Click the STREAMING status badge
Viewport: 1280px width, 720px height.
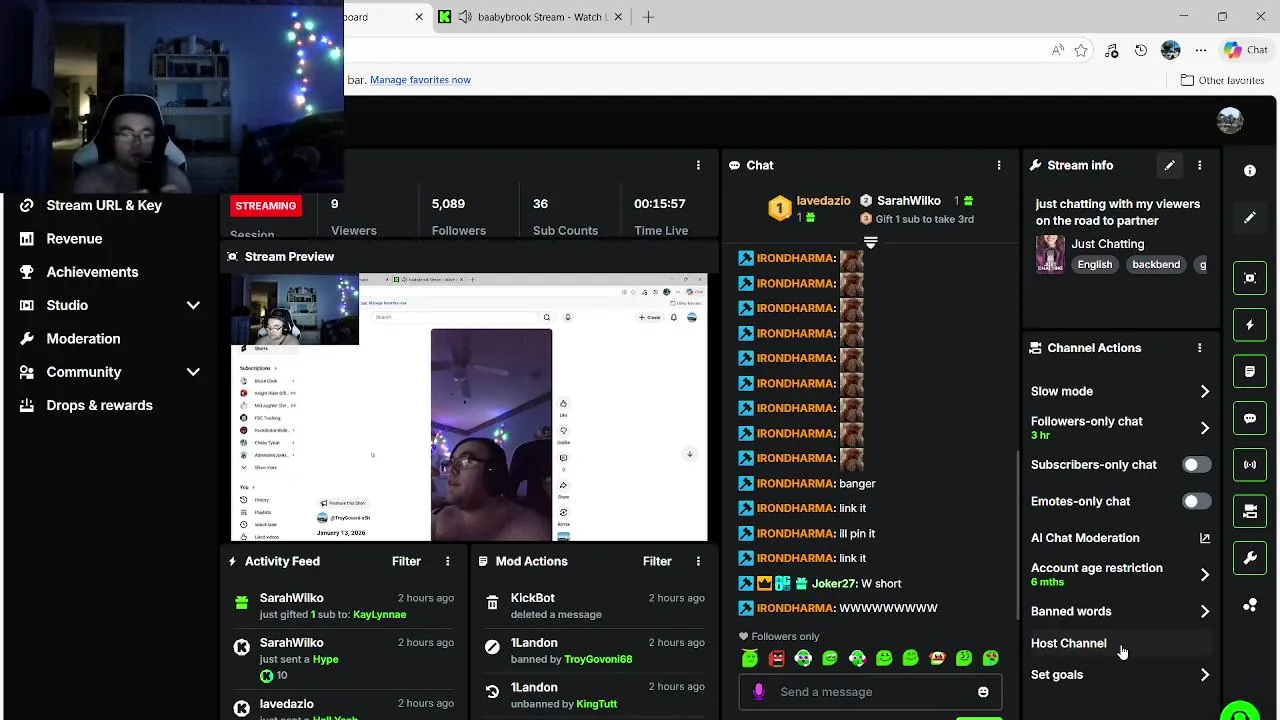[x=266, y=206]
